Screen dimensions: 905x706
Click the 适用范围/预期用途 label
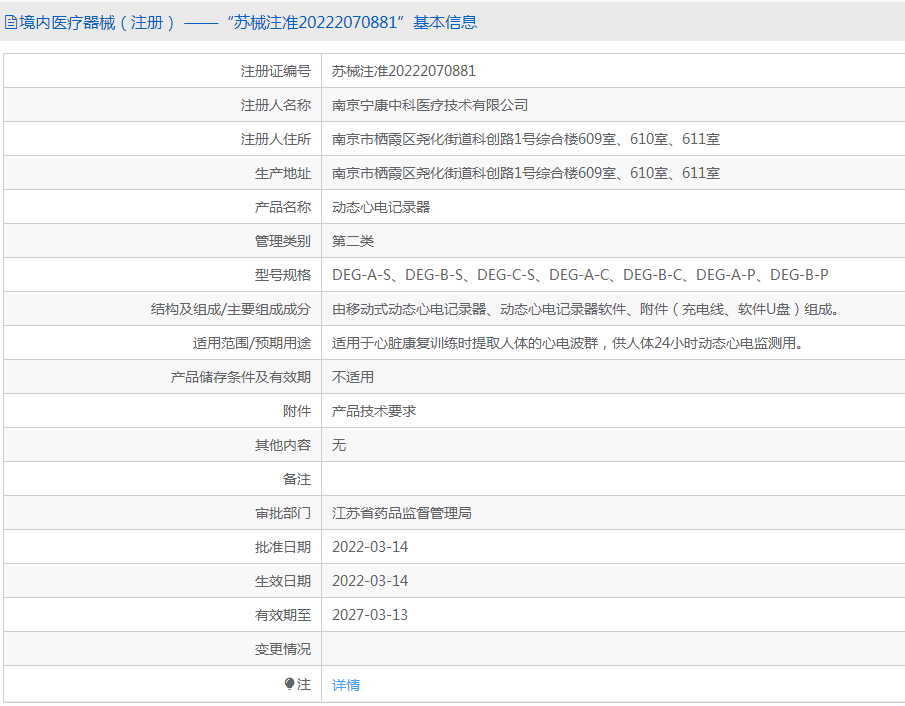click(x=252, y=343)
